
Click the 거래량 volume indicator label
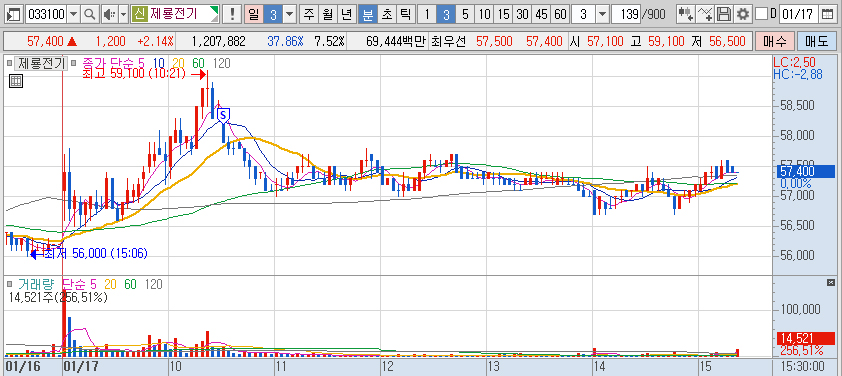click(37, 284)
